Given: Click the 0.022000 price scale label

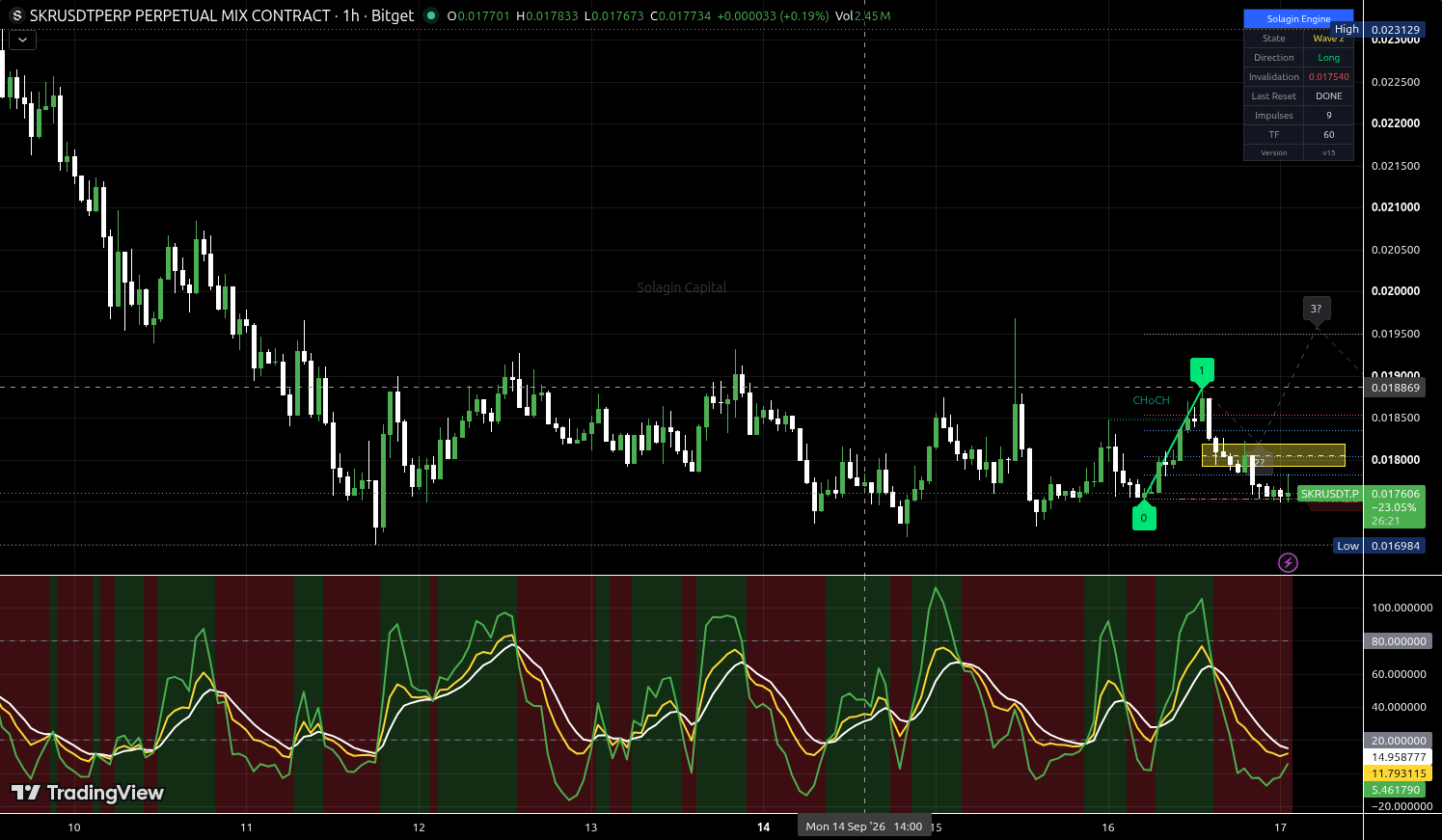Looking at the screenshot, I should point(1396,123).
